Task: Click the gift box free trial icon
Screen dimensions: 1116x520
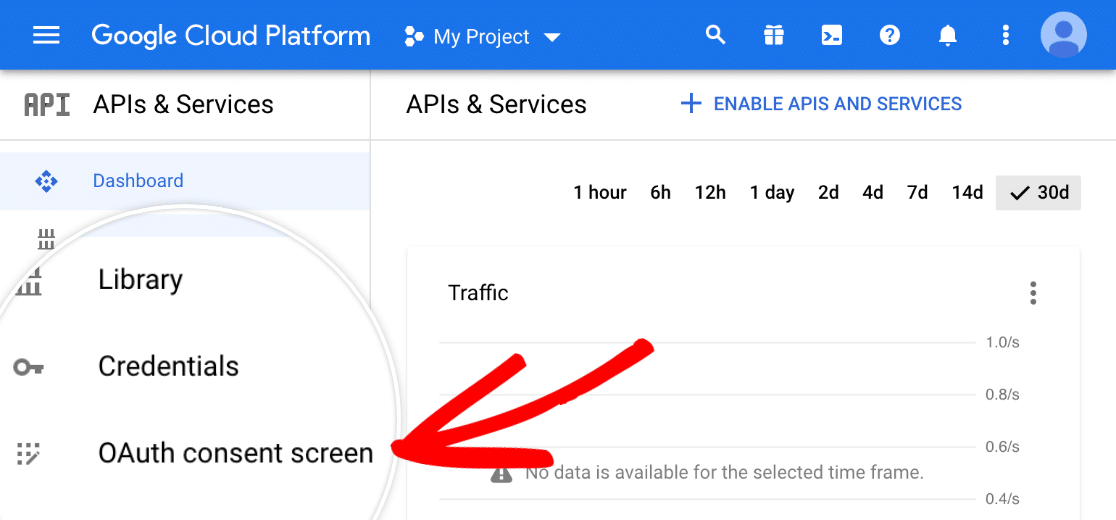Action: point(774,35)
